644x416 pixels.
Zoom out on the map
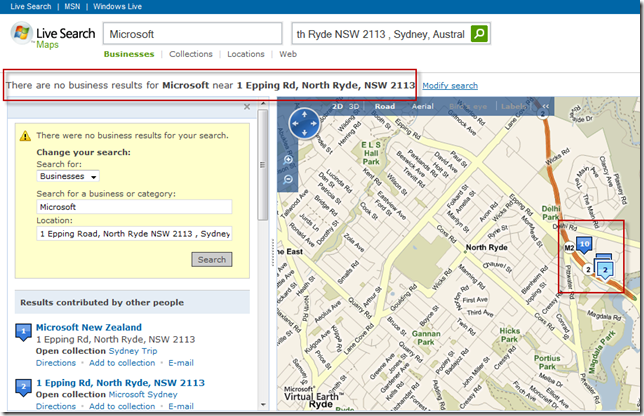pyautogui.click(x=289, y=178)
